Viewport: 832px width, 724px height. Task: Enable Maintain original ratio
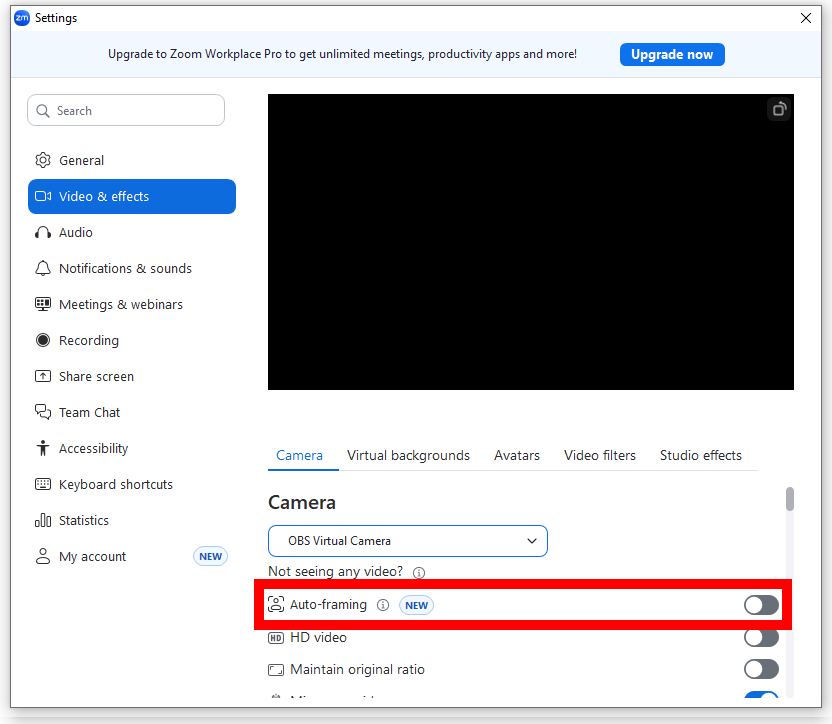[x=761, y=669]
